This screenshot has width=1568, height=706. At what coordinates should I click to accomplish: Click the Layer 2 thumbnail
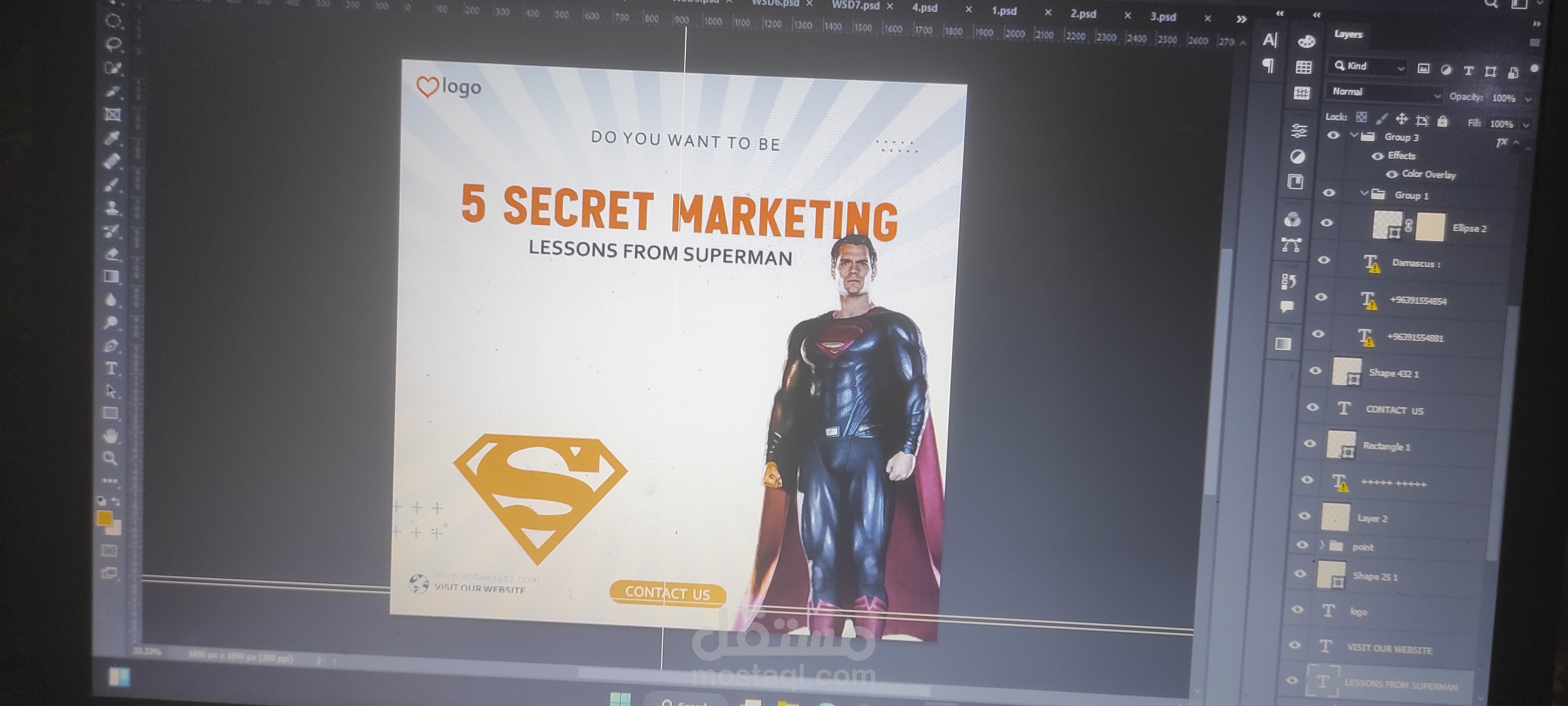(x=1336, y=517)
